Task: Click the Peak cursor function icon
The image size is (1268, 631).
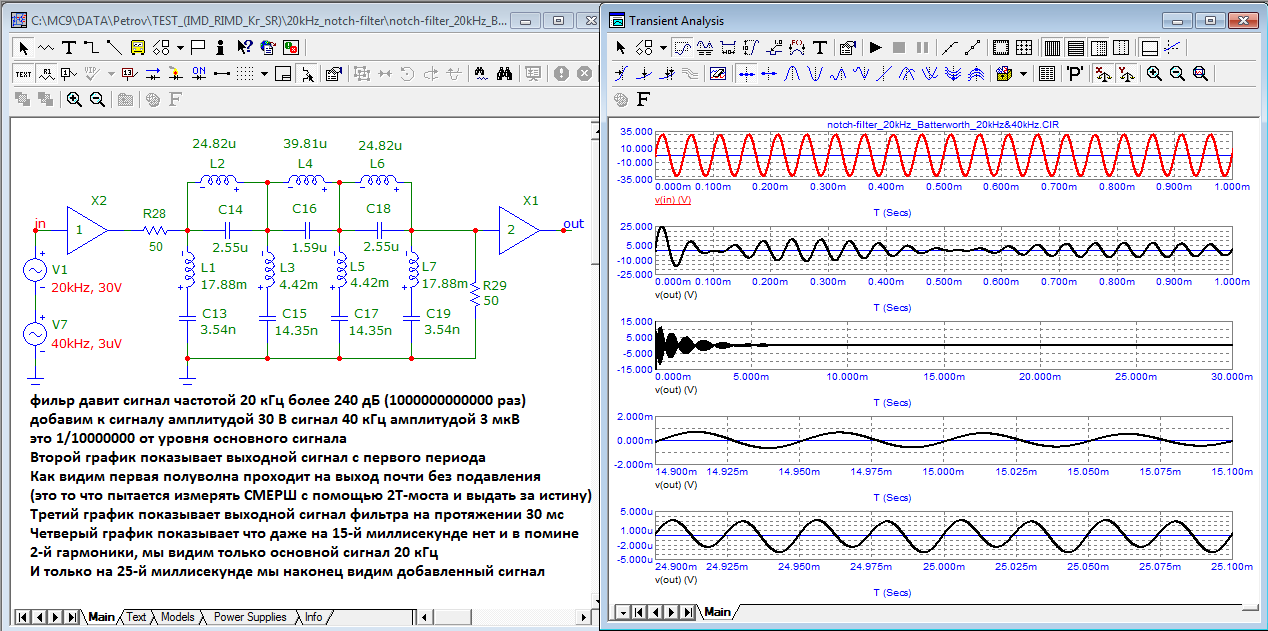Action: [x=793, y=73]
